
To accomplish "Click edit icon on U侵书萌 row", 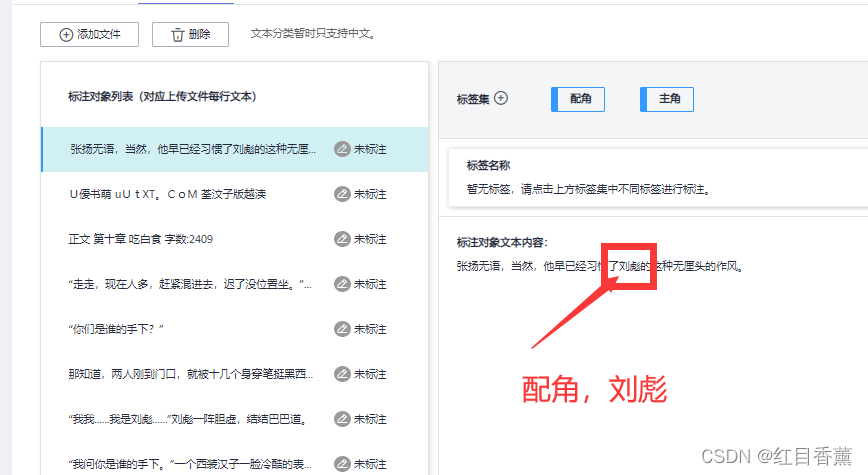I will click(342, 194).
